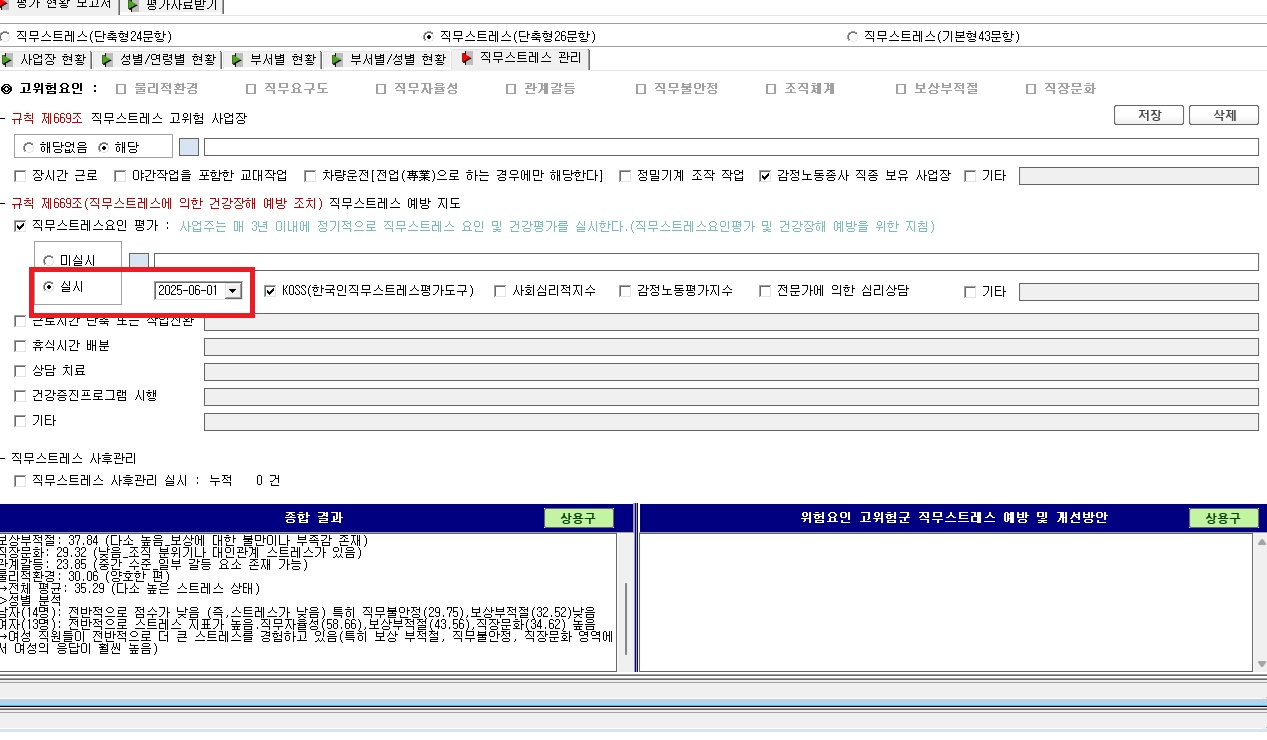Click the arrow icon of 부서별/성별 현황 tab

337,60
